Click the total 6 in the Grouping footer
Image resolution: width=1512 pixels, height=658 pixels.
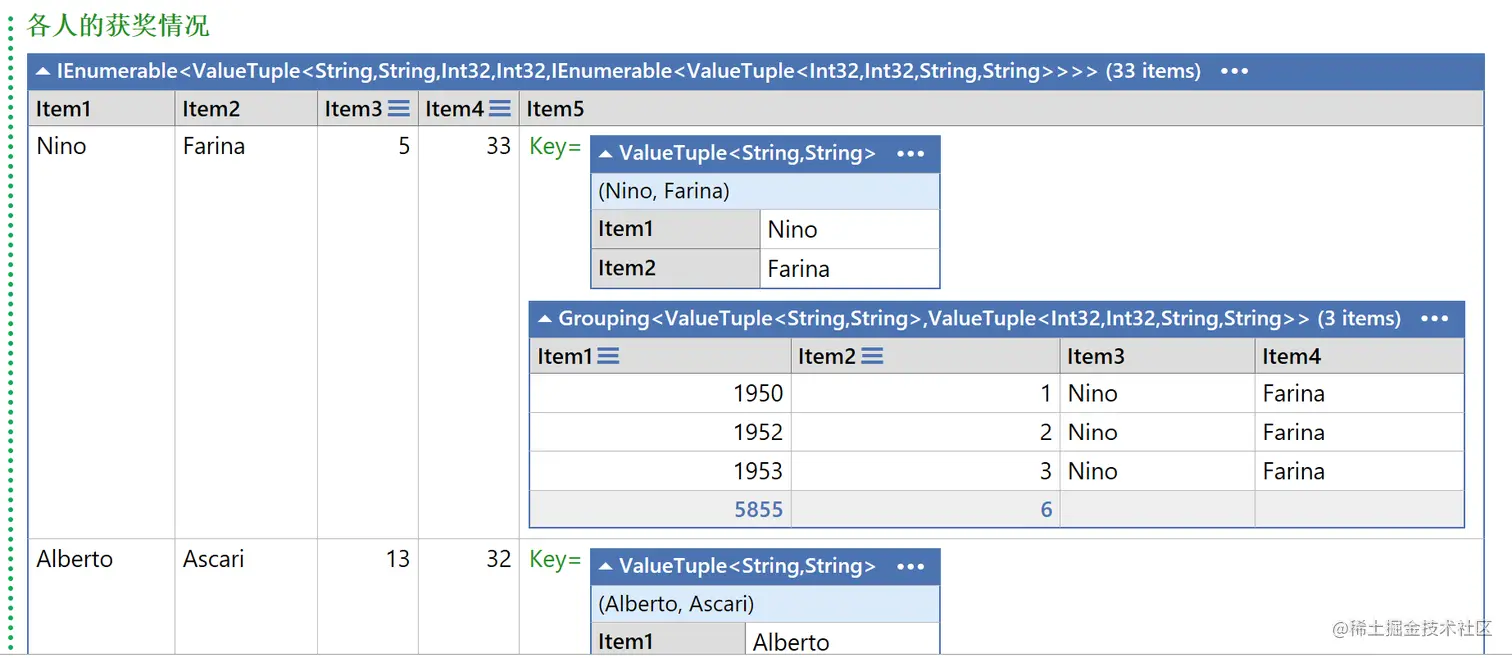[1046, 510]
